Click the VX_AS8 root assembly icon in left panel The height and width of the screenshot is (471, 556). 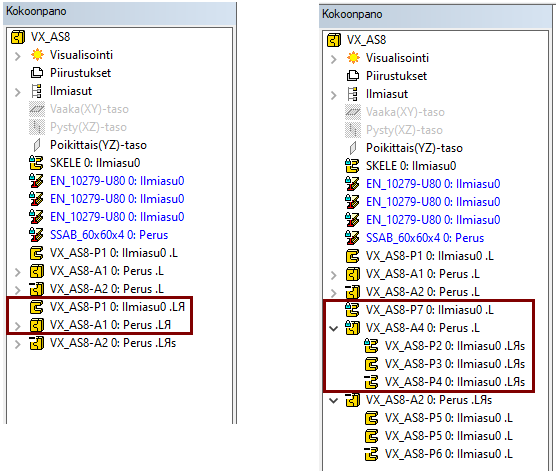point(18,37)
